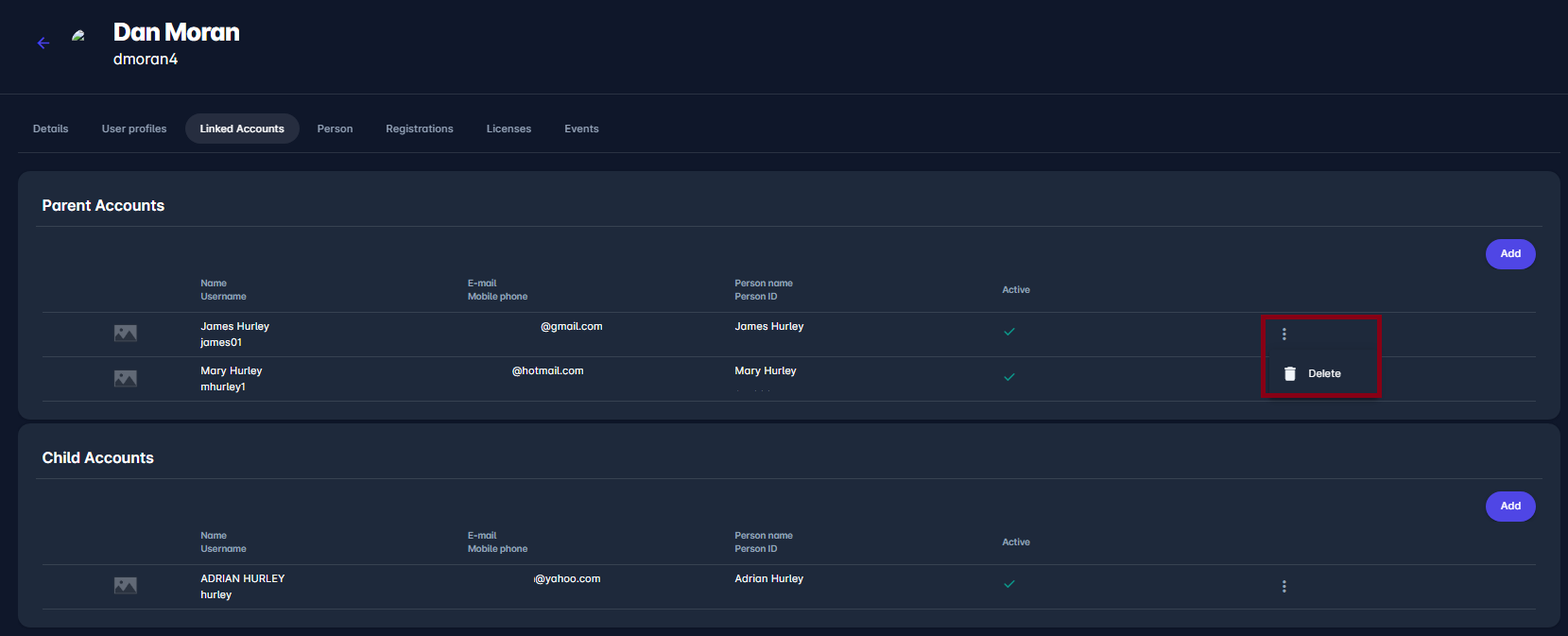Viewport: 1568px width, 636px height.
Task: Select Delete from the context menu
Action: click(x=1323, y=373)
